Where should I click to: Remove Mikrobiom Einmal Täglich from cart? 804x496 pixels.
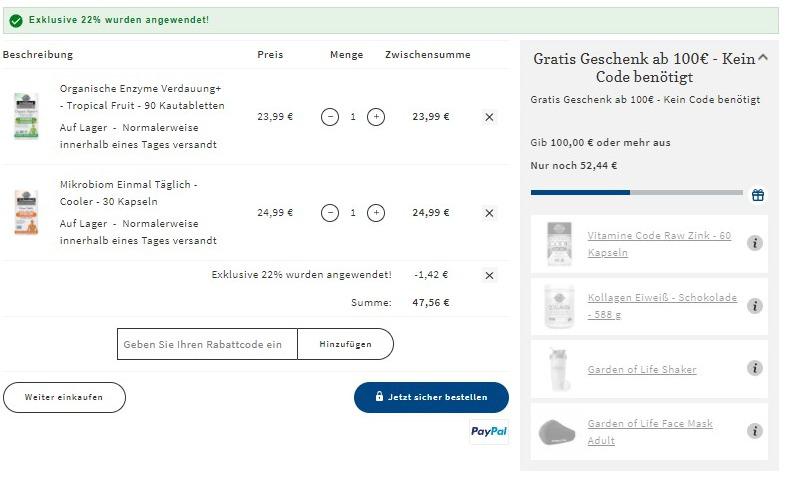coord(489,213)
